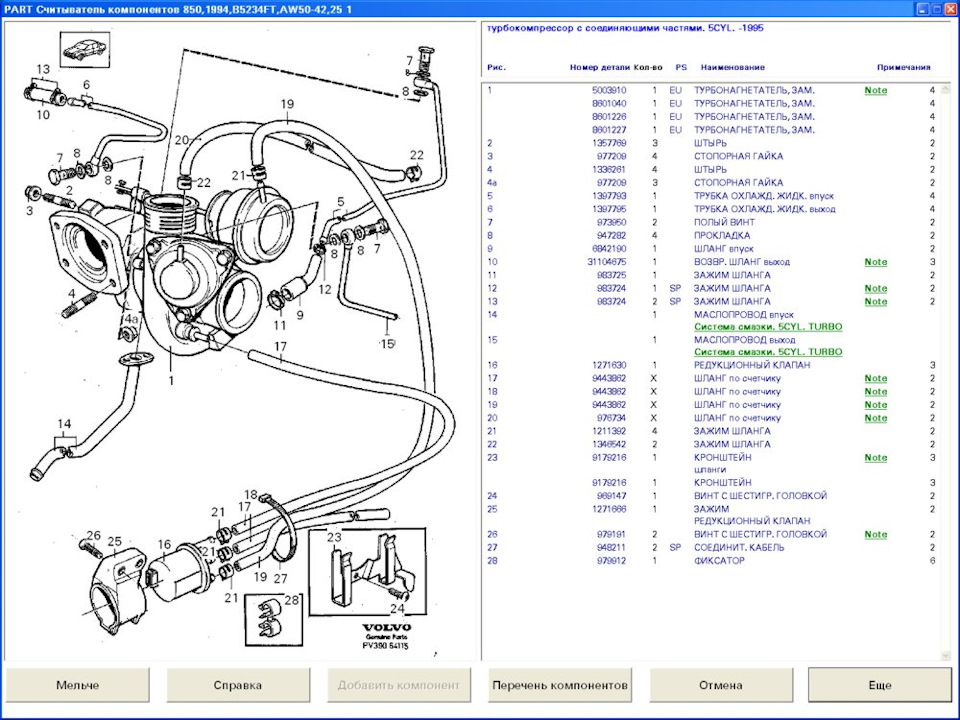Viewport: 960px width, 720px height.
Task: Select part number 983725
Action: click(x=612, y=275)
